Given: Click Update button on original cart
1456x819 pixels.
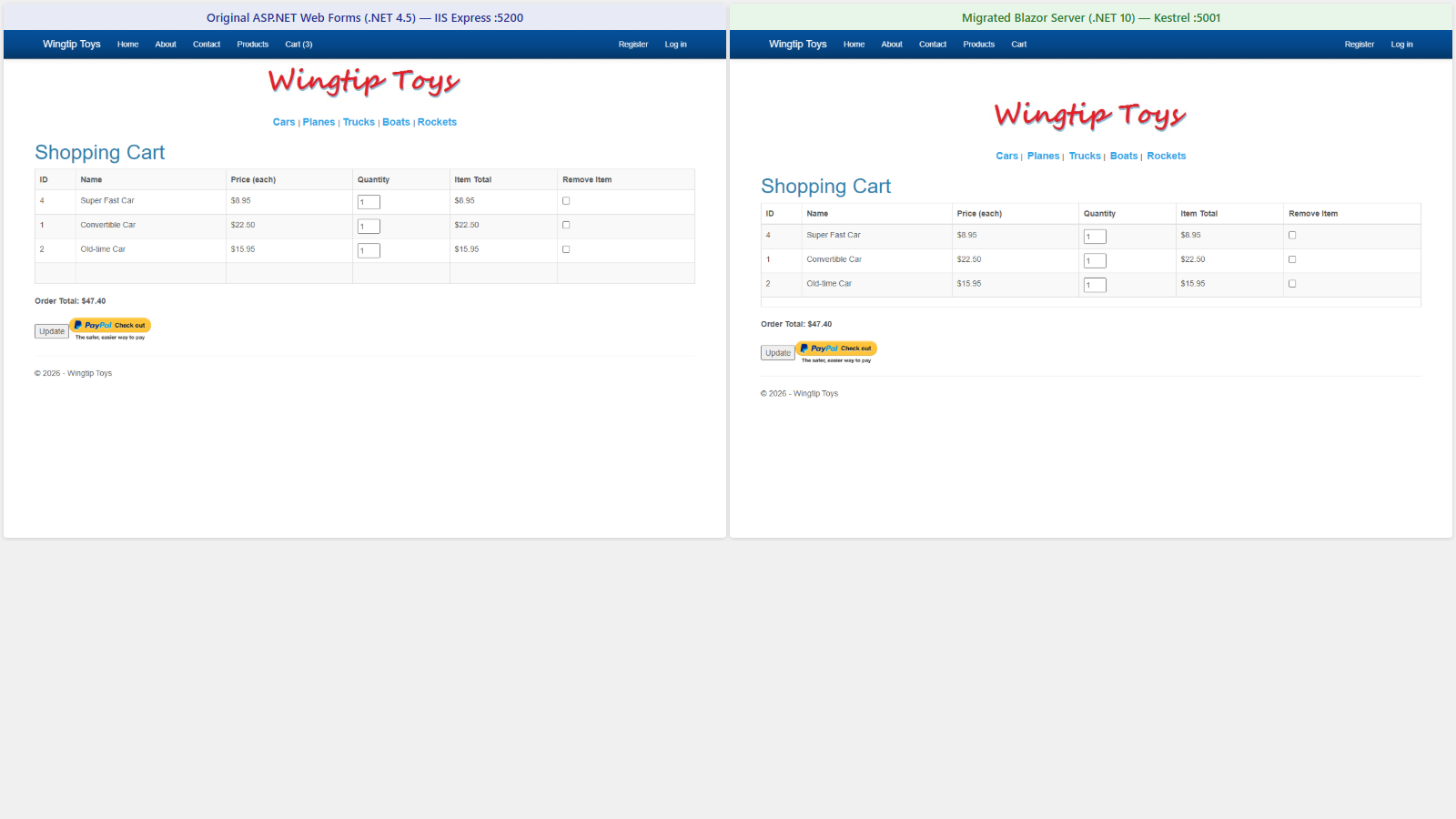Looking at the screenshot, I should pos(51,330).
